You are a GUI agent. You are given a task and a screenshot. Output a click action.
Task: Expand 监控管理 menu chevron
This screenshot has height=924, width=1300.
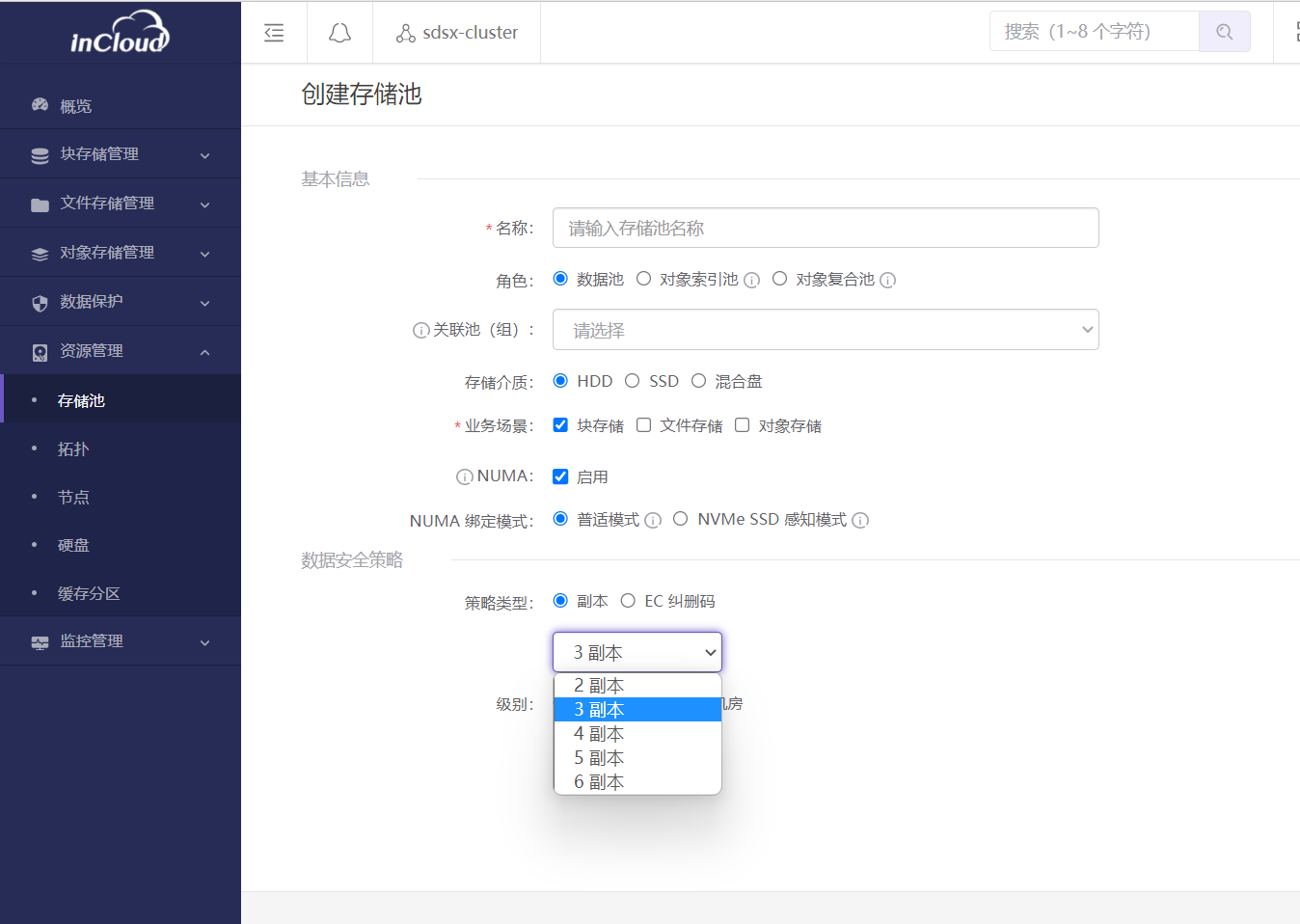(x=204, y=642)
